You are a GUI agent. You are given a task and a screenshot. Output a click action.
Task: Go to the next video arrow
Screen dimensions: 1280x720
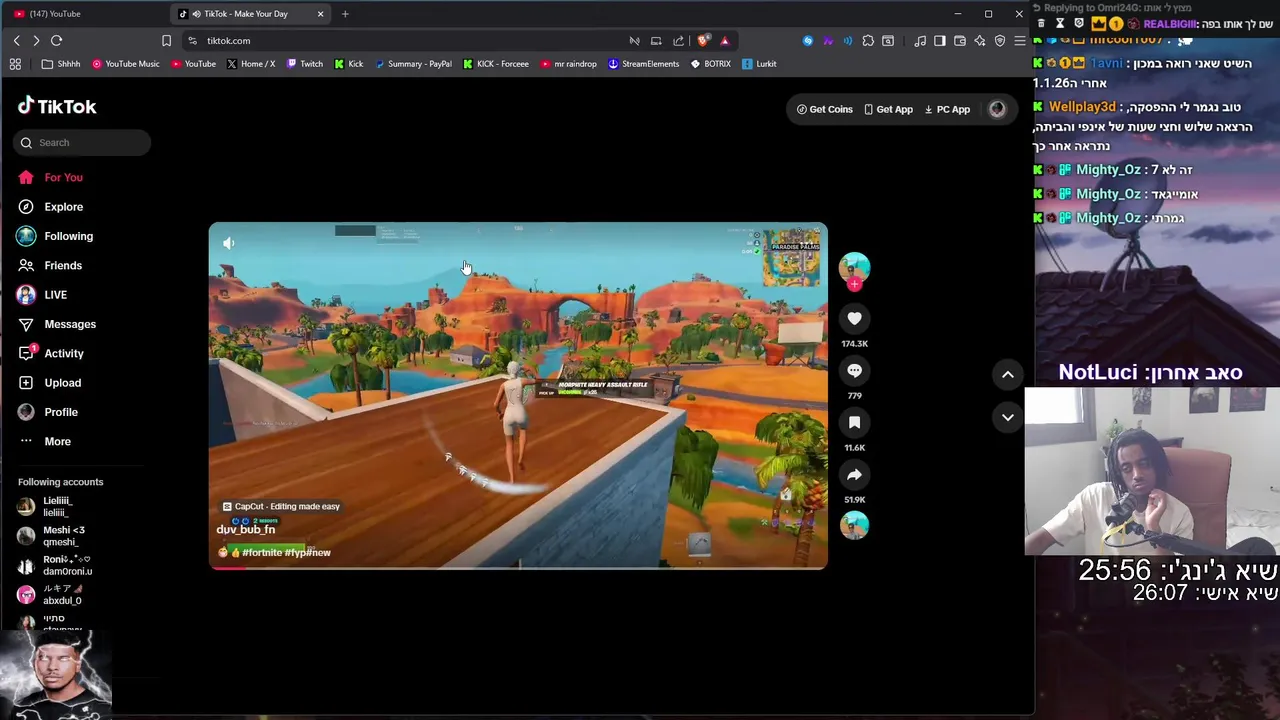[1008, 417]
